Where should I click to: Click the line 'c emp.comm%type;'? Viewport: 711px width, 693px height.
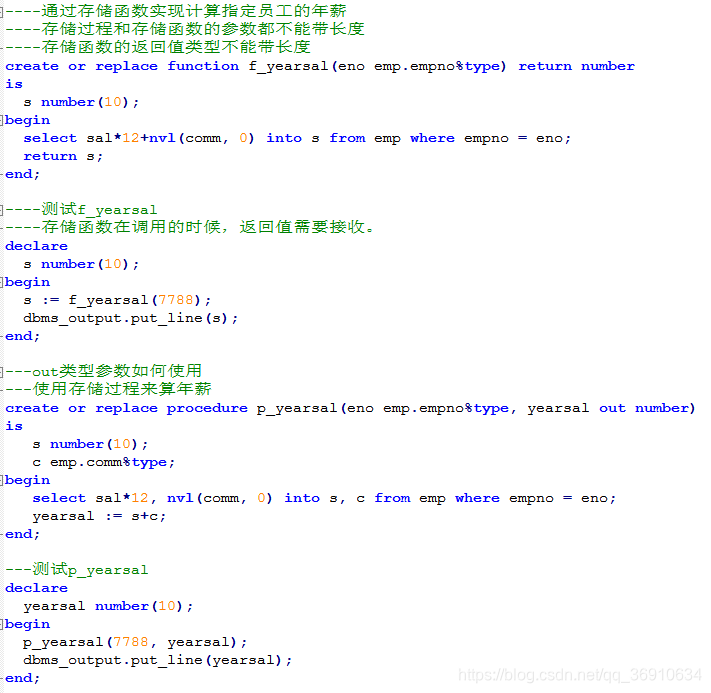point(104,463)
